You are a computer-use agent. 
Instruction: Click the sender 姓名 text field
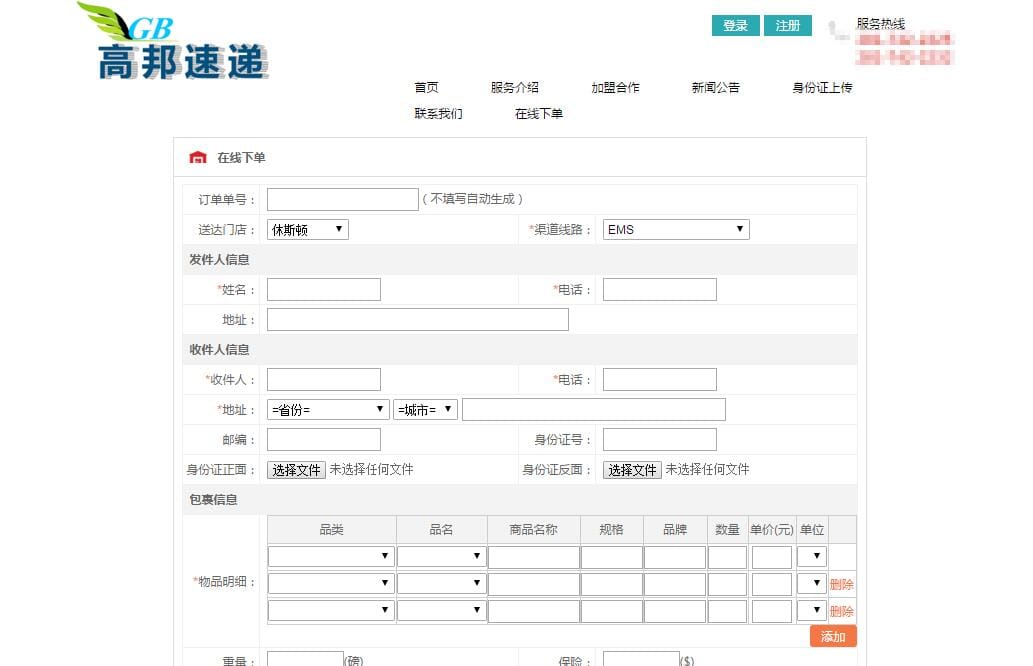pos(323,289)
